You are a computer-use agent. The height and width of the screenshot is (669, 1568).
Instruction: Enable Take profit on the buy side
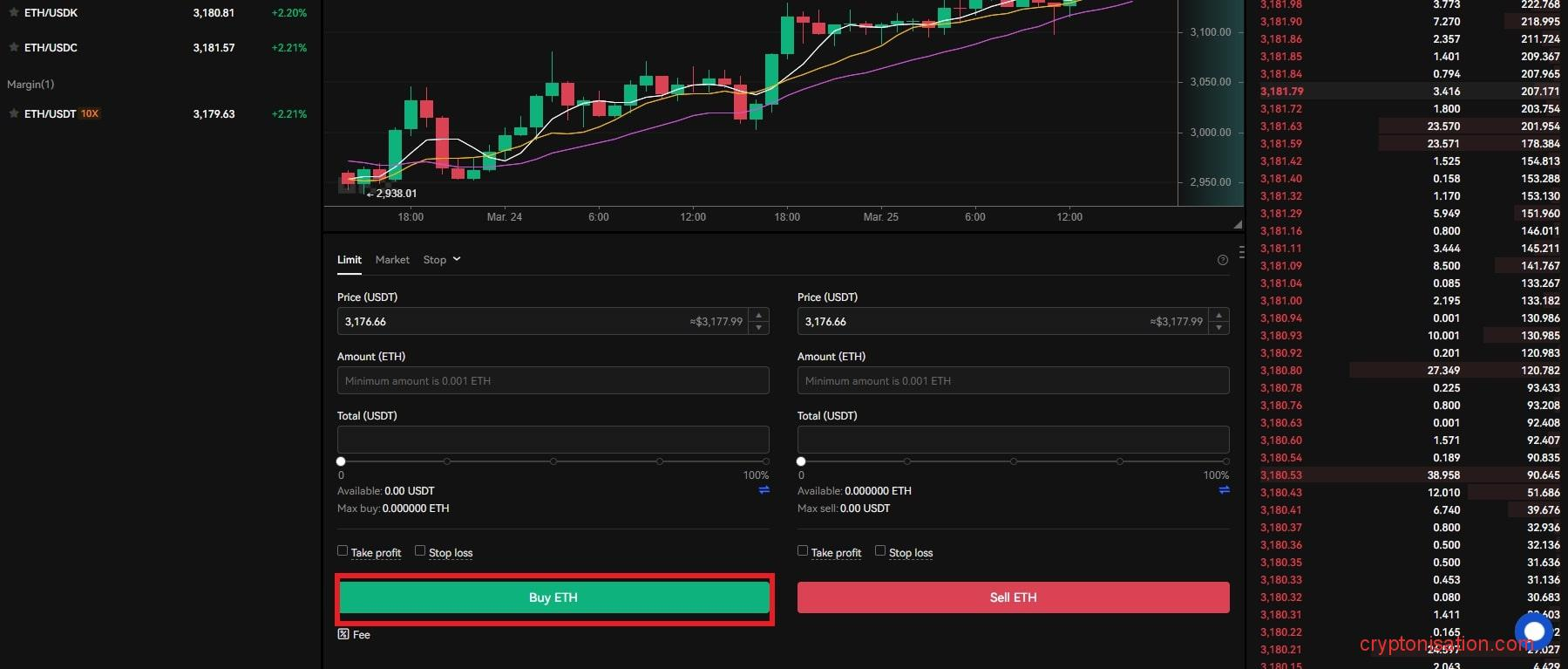[343, 551]
